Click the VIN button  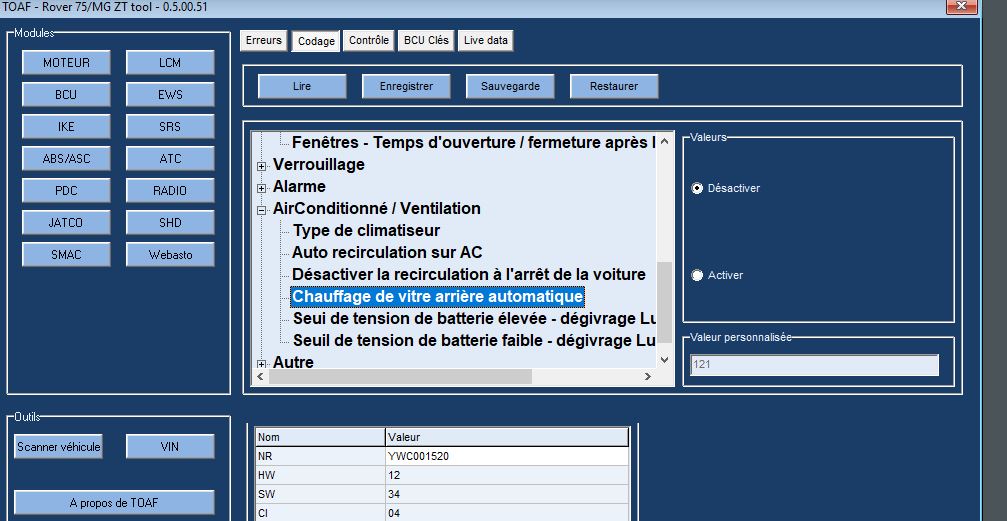(170, 446)
